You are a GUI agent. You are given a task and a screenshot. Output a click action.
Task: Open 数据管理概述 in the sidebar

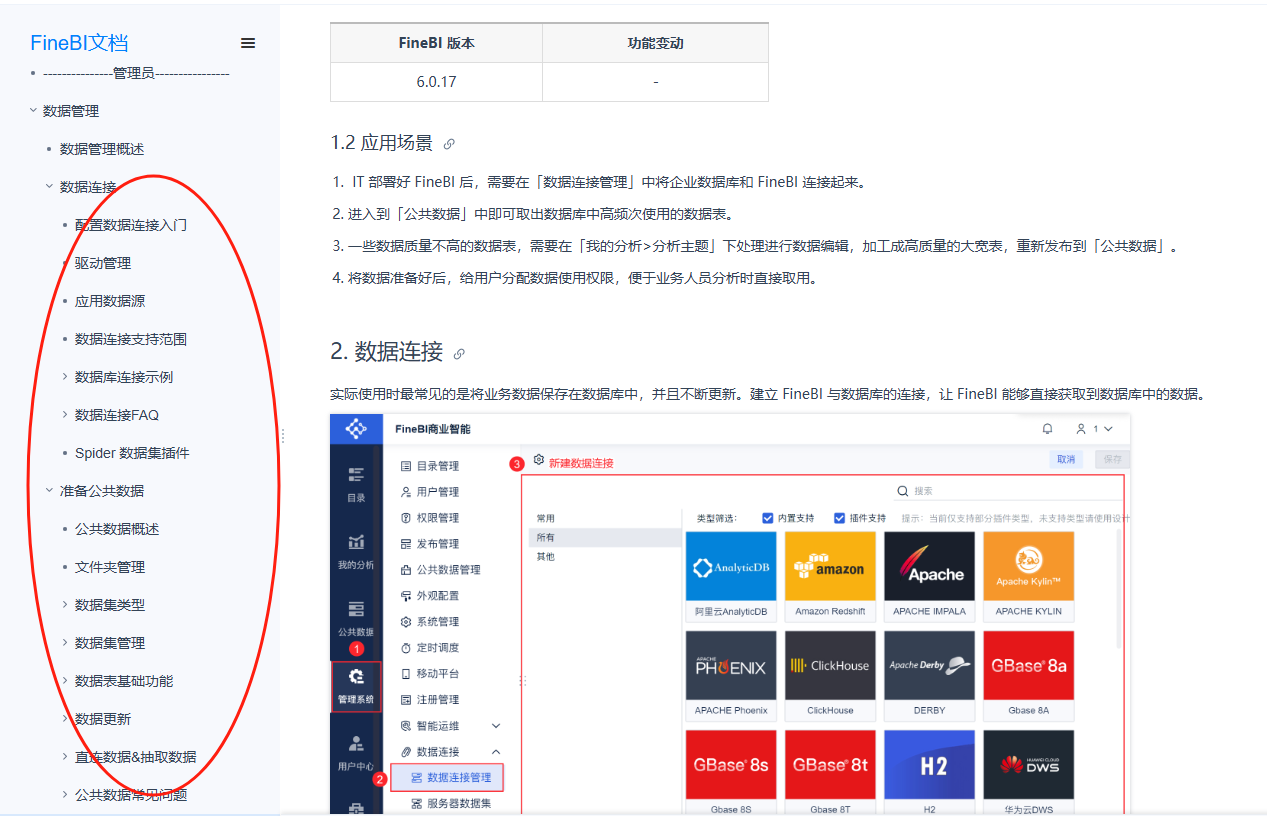[102, 149]
